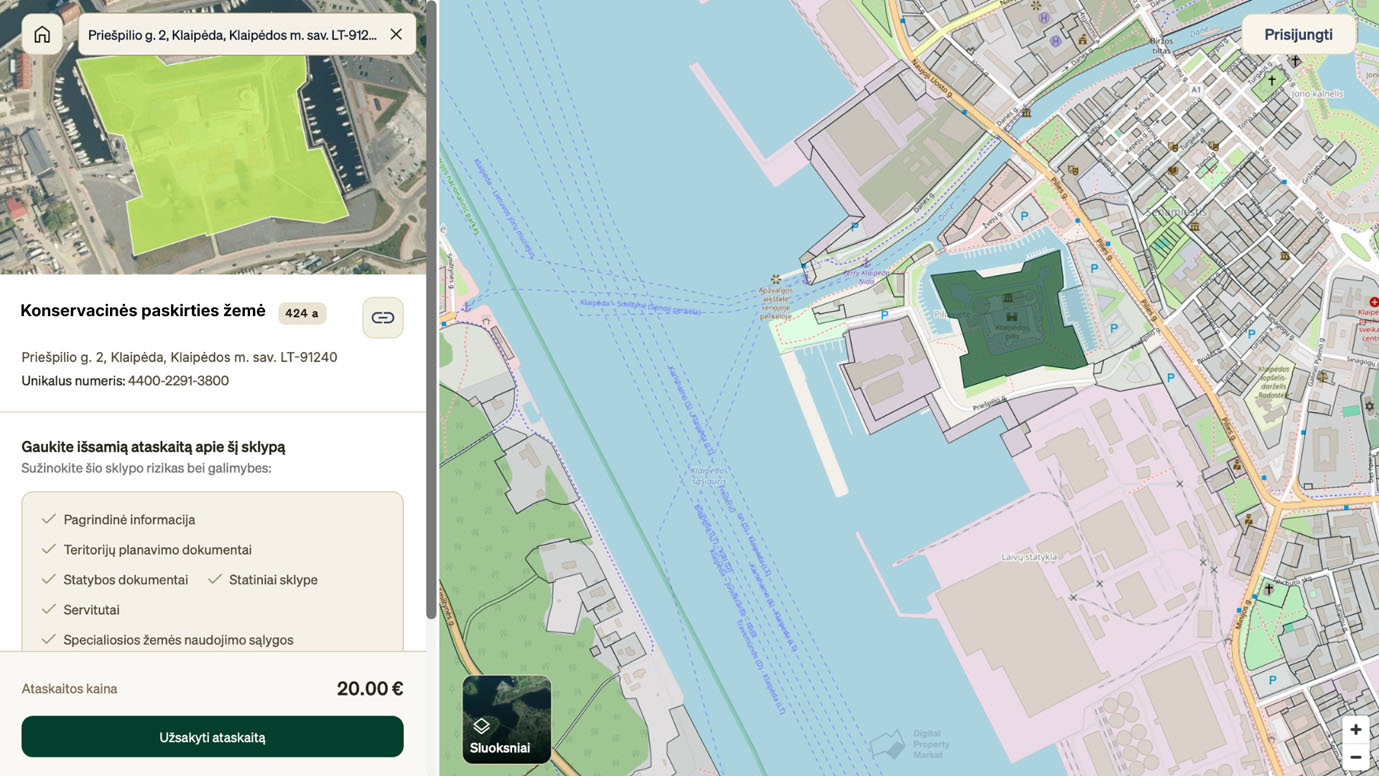Open the Sluoksniai layers switcher
Image resolution: width=1379 pixels, height=776 pixels.
507,719
